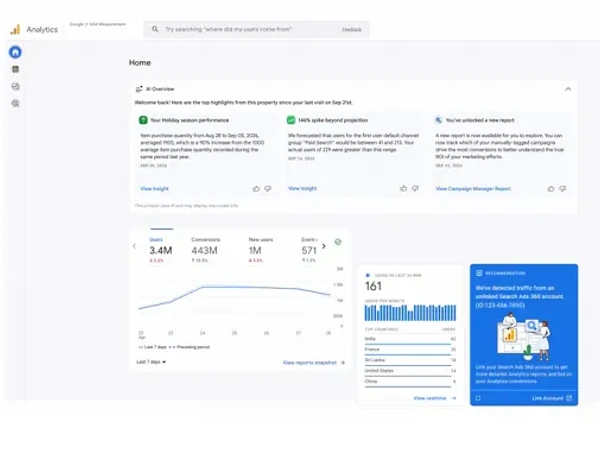Click the AI Overview sparkle icon
600x450 pixels.
(x=139, y=89)
